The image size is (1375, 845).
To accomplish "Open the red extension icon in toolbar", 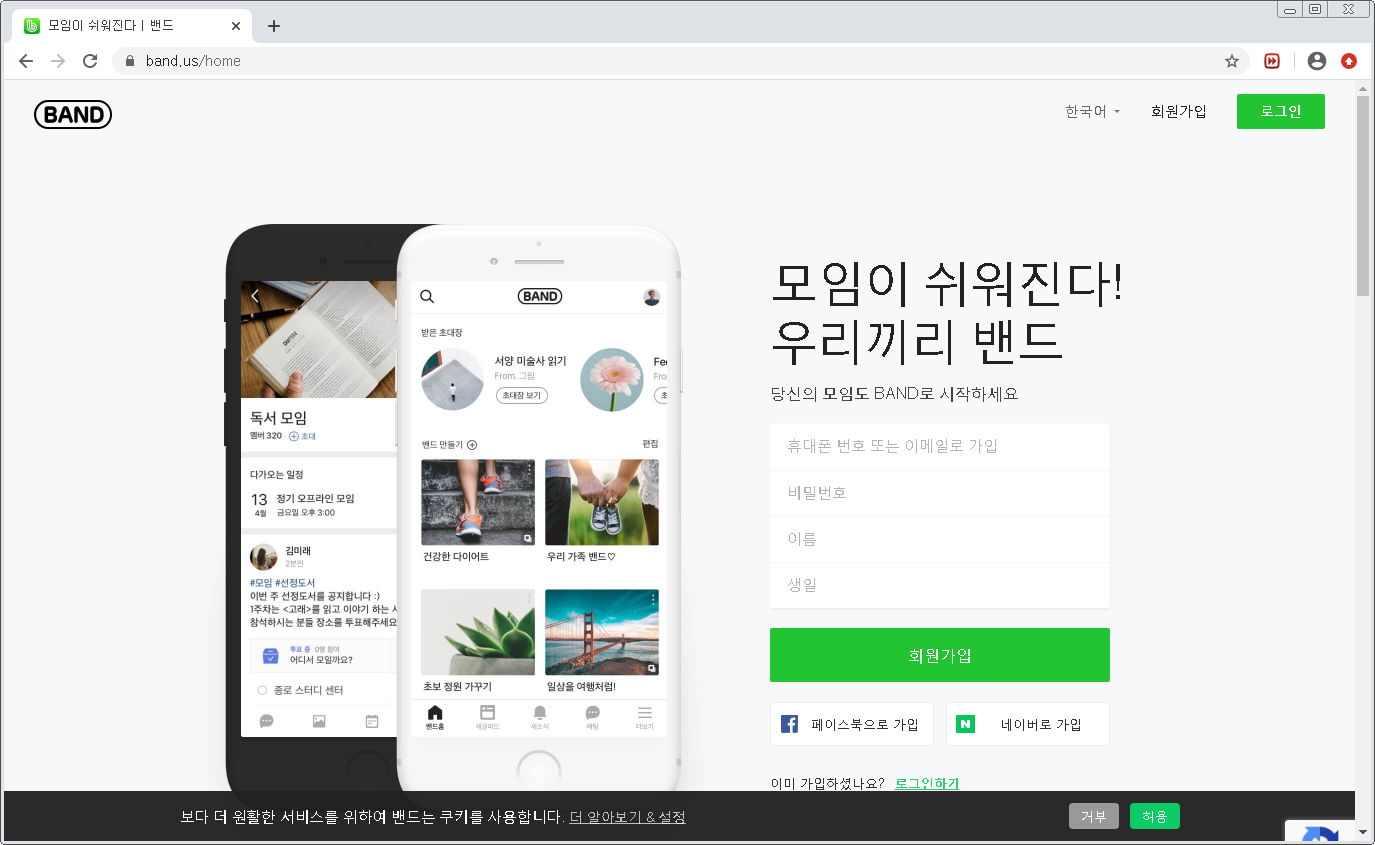I will pos(1272,61).
